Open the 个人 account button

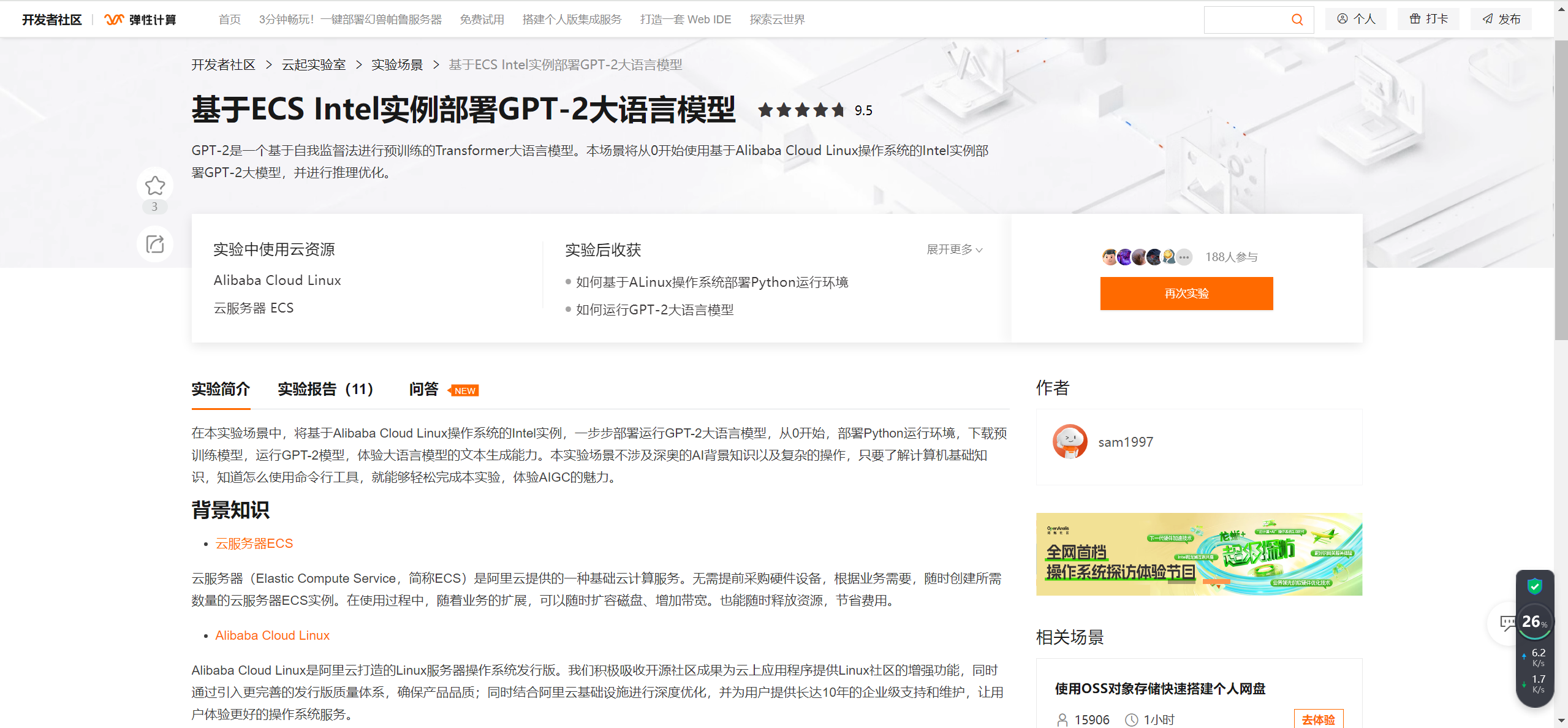click(1356, 19)
